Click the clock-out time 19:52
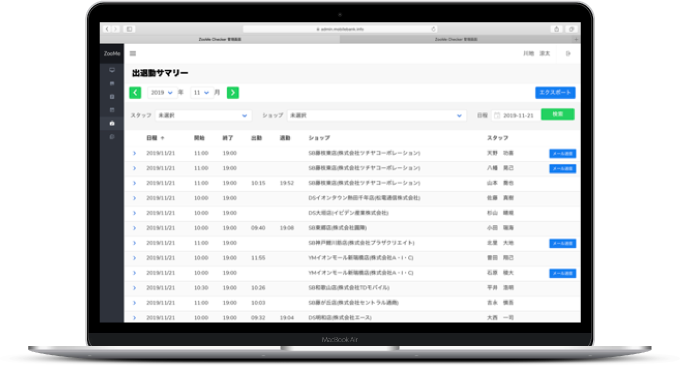680x366 pixels. 287,183
